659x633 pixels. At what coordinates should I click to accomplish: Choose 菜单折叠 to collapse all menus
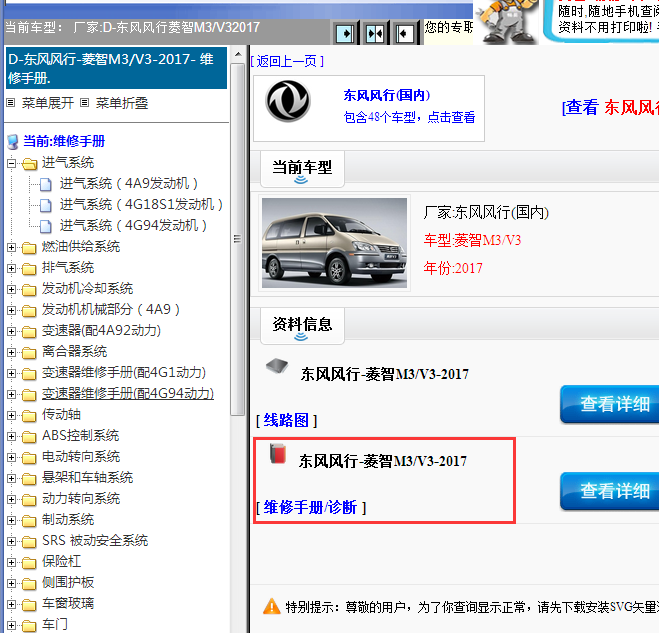point(122,103)
